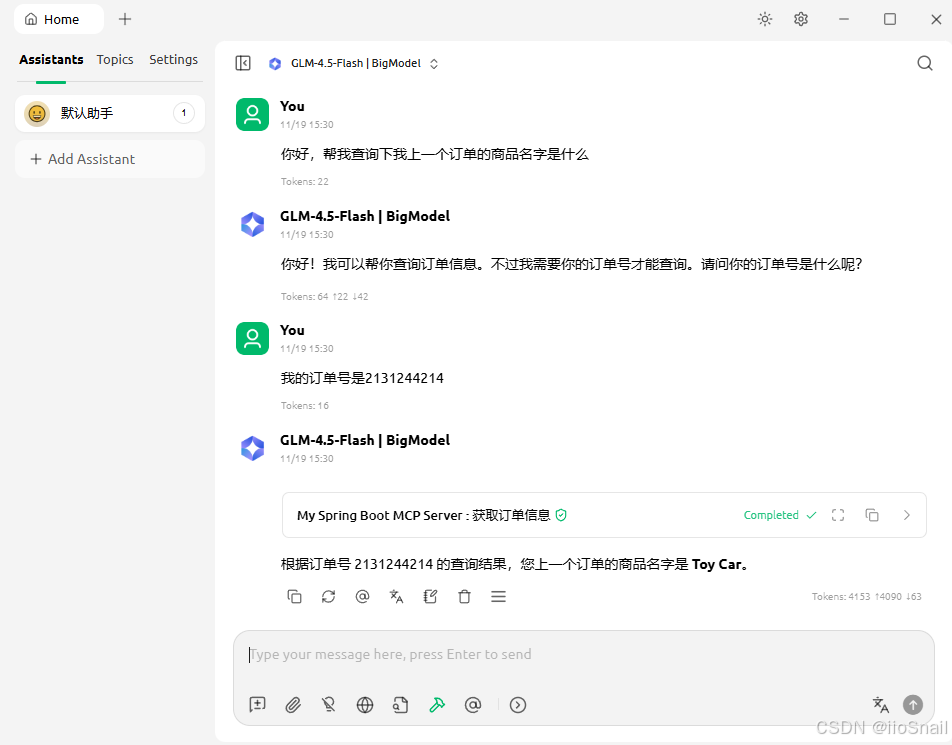Click the My Spring Boot MCP Server tool card
The image size is (952, 745).
point(604,515)
